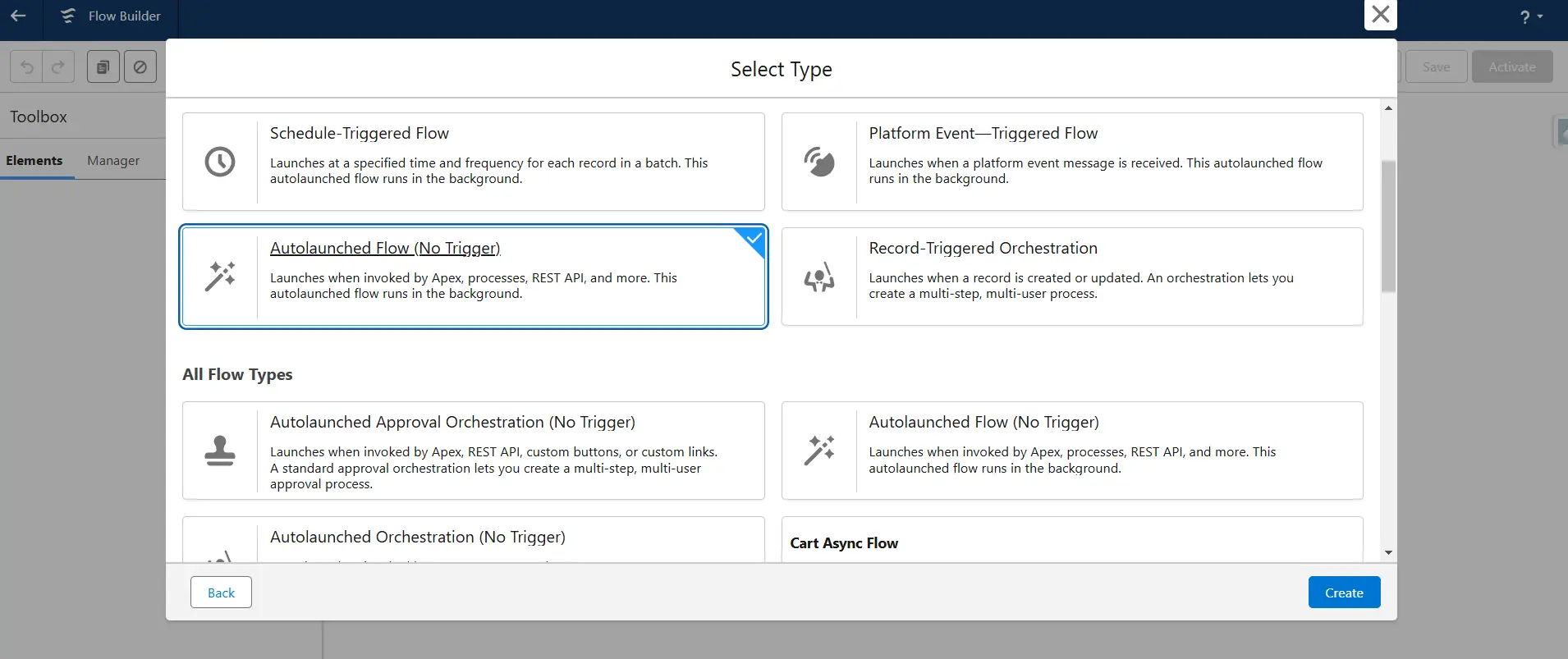Click the wand icon under All Flow Types

coord(819,451)
